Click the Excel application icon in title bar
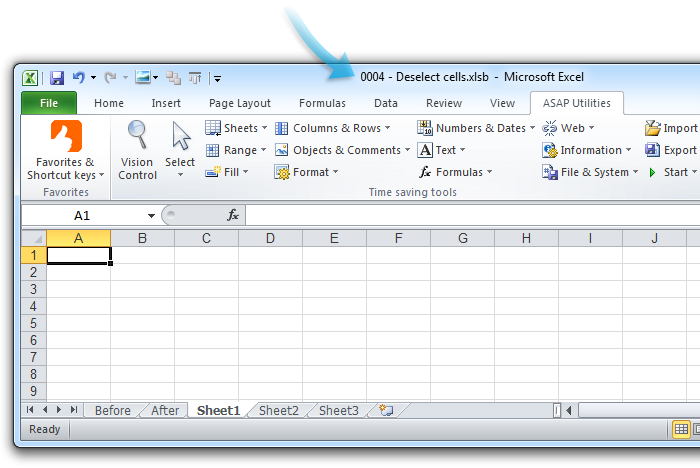The width and height of the screenshot is (700, 468). pos(31,77)
